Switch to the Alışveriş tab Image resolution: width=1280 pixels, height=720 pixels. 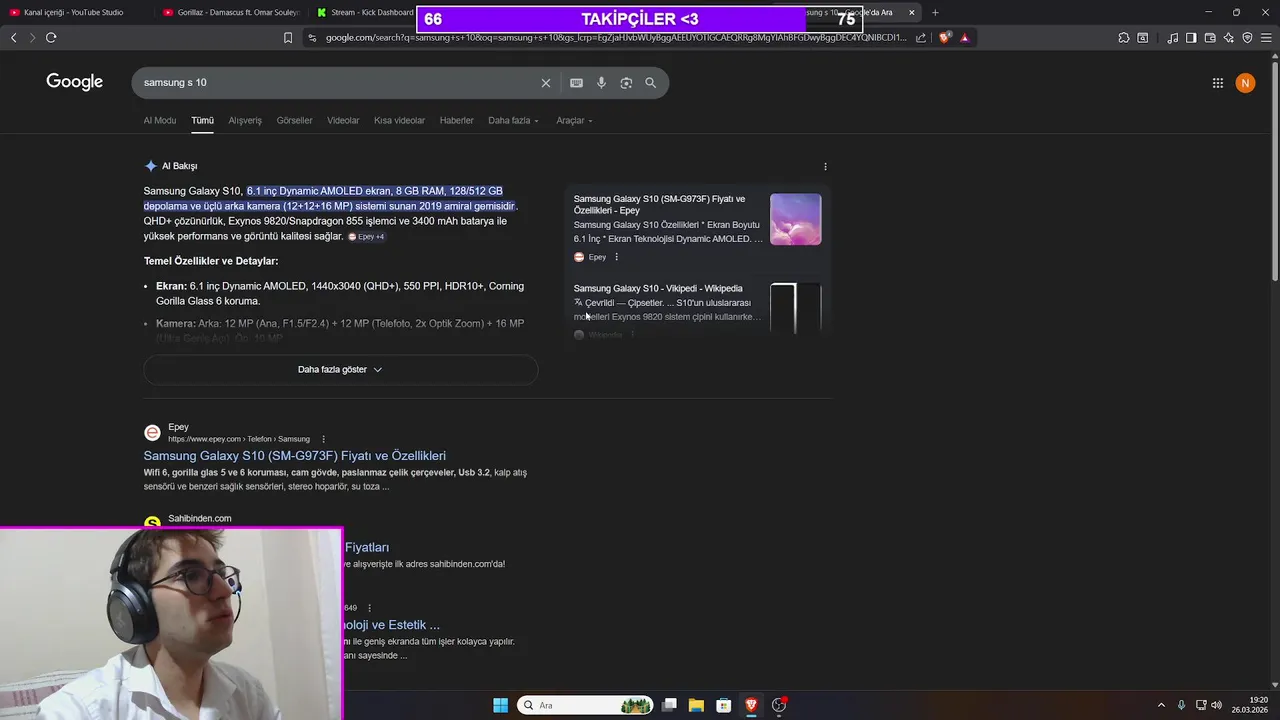pos(245,121)
